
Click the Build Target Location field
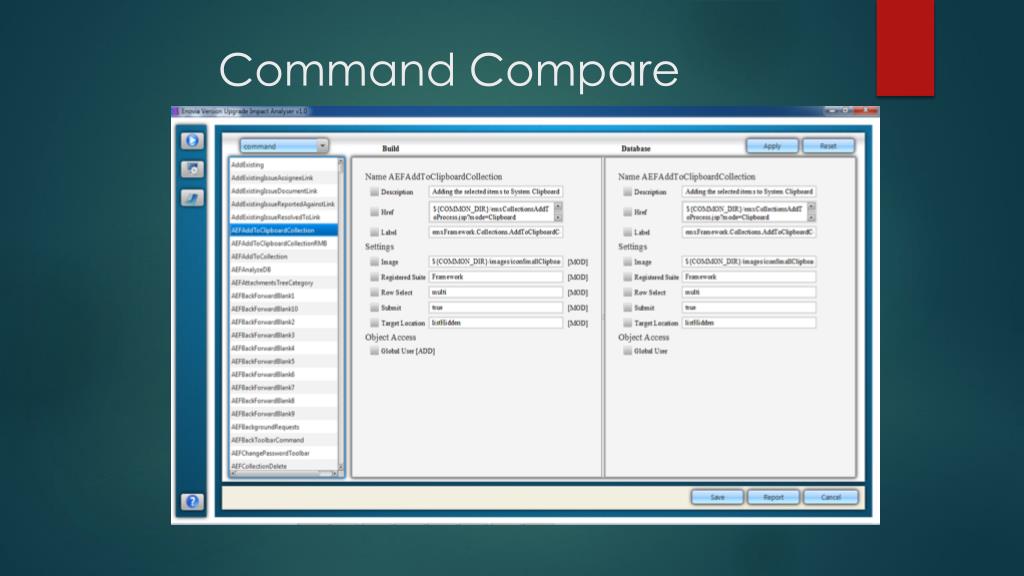pyautogui.click(x=496, y=323)
